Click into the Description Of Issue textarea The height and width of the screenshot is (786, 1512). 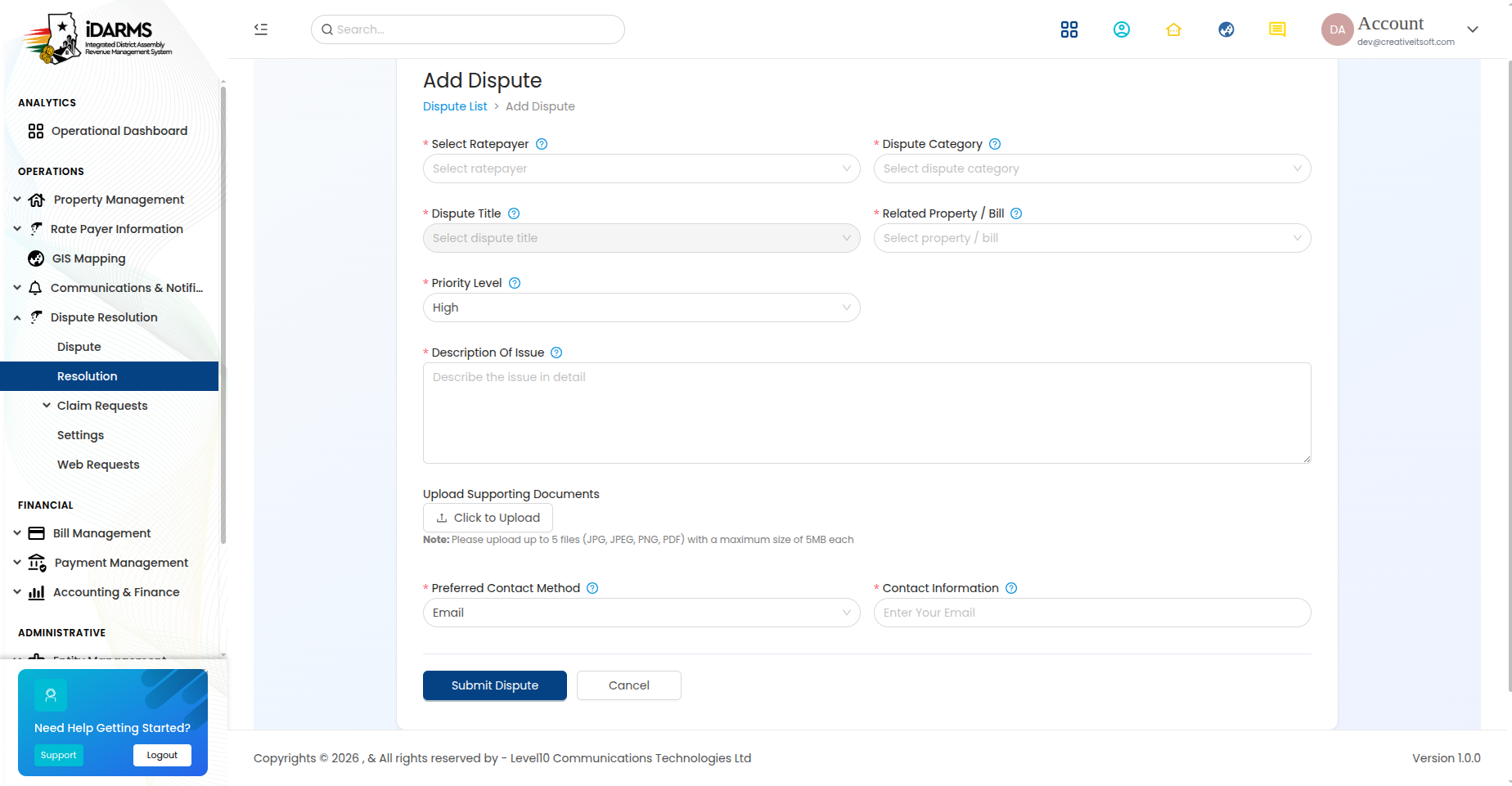(867, 413)
